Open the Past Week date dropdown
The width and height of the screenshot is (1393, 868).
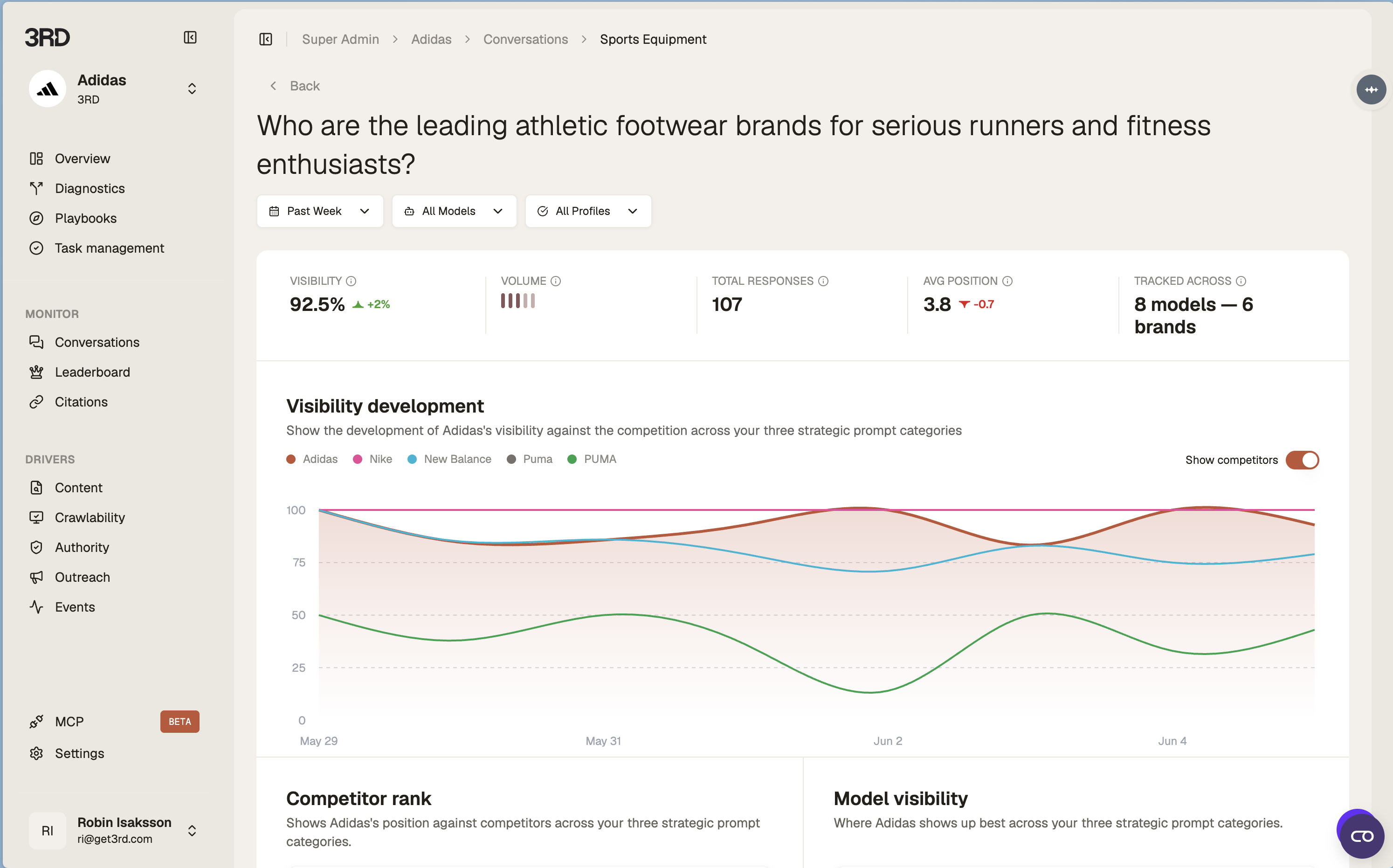pos(320,211)
